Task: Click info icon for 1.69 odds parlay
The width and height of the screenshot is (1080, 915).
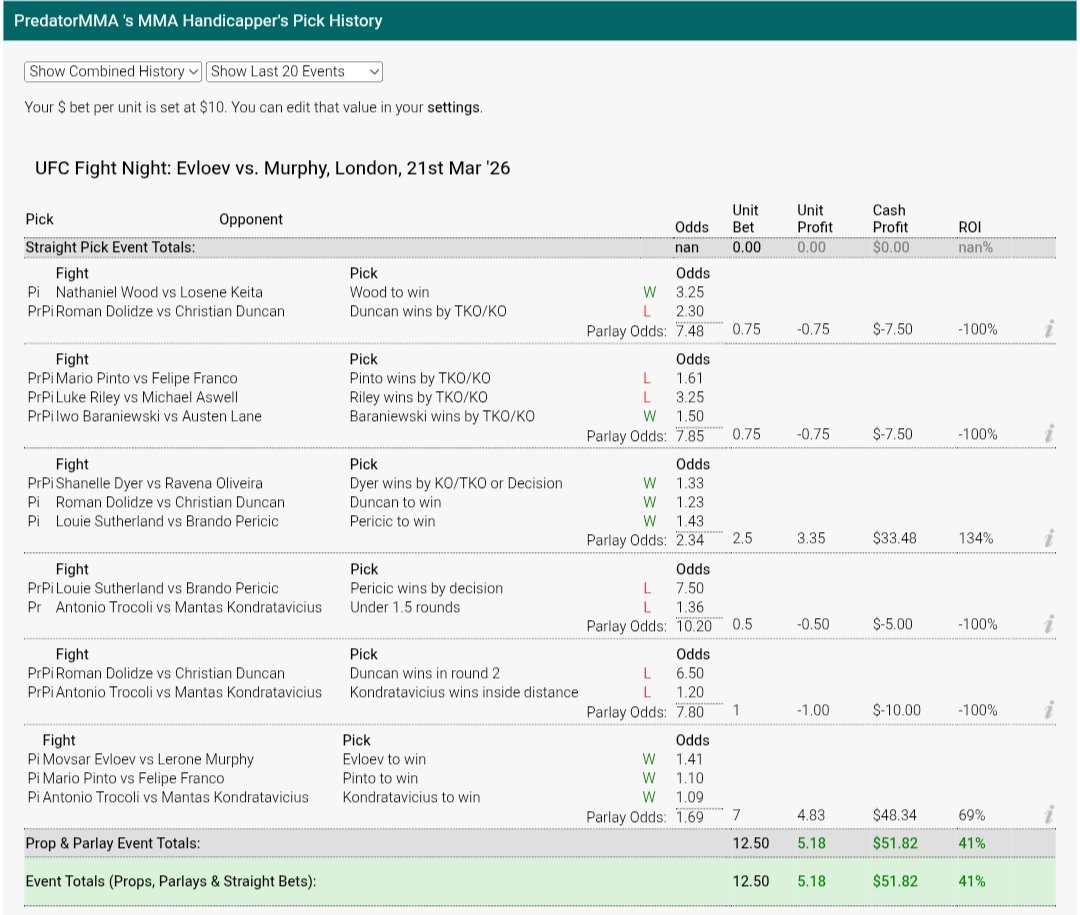Action: [x=1048, y=815]
